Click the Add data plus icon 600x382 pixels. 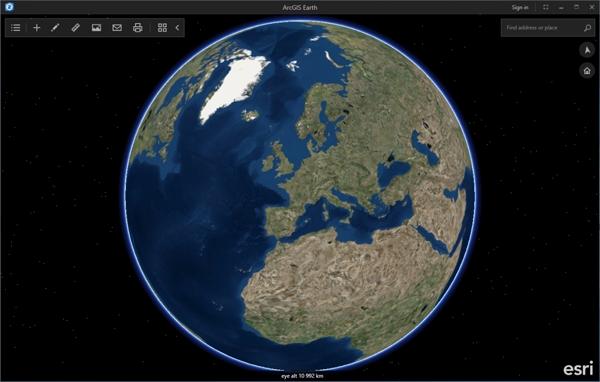pyautogui.click(x=37, y=28)
